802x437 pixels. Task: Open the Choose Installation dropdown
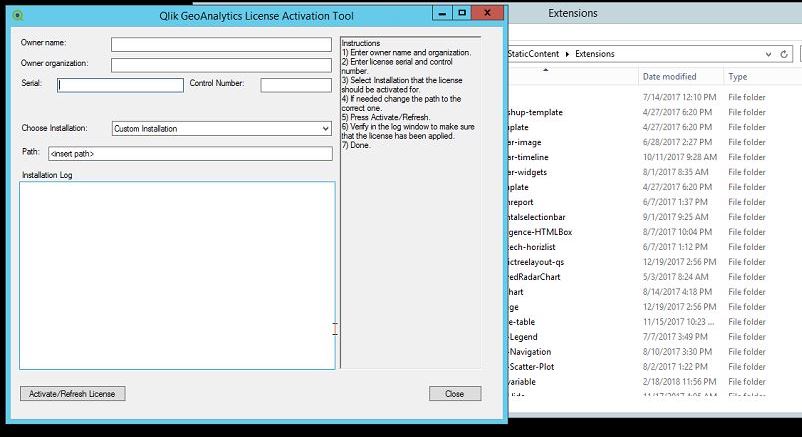pyautogui.click(x=221, y=128)
